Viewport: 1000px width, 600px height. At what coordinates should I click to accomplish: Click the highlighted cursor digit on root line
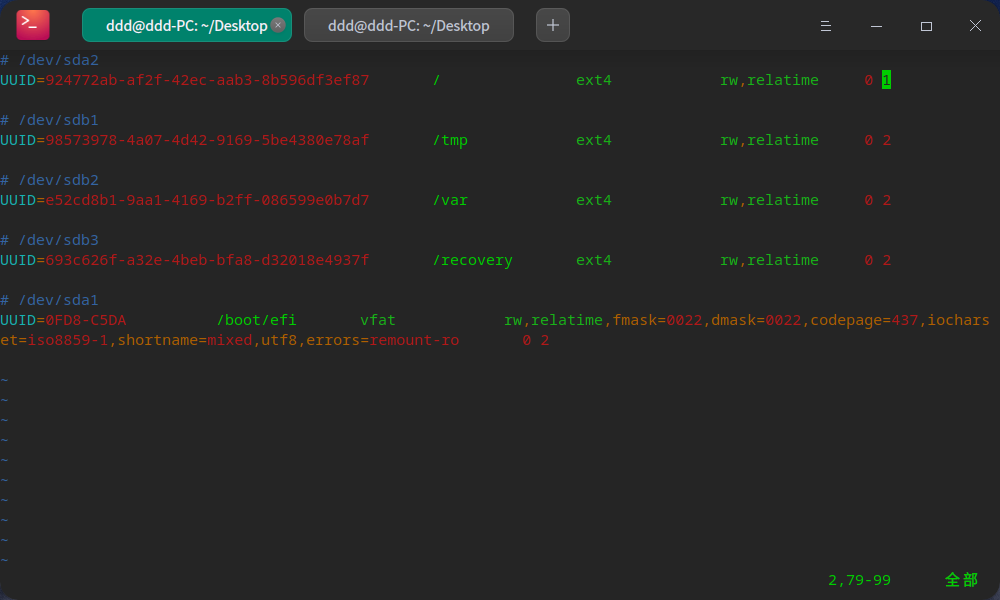tap(886, 80)
